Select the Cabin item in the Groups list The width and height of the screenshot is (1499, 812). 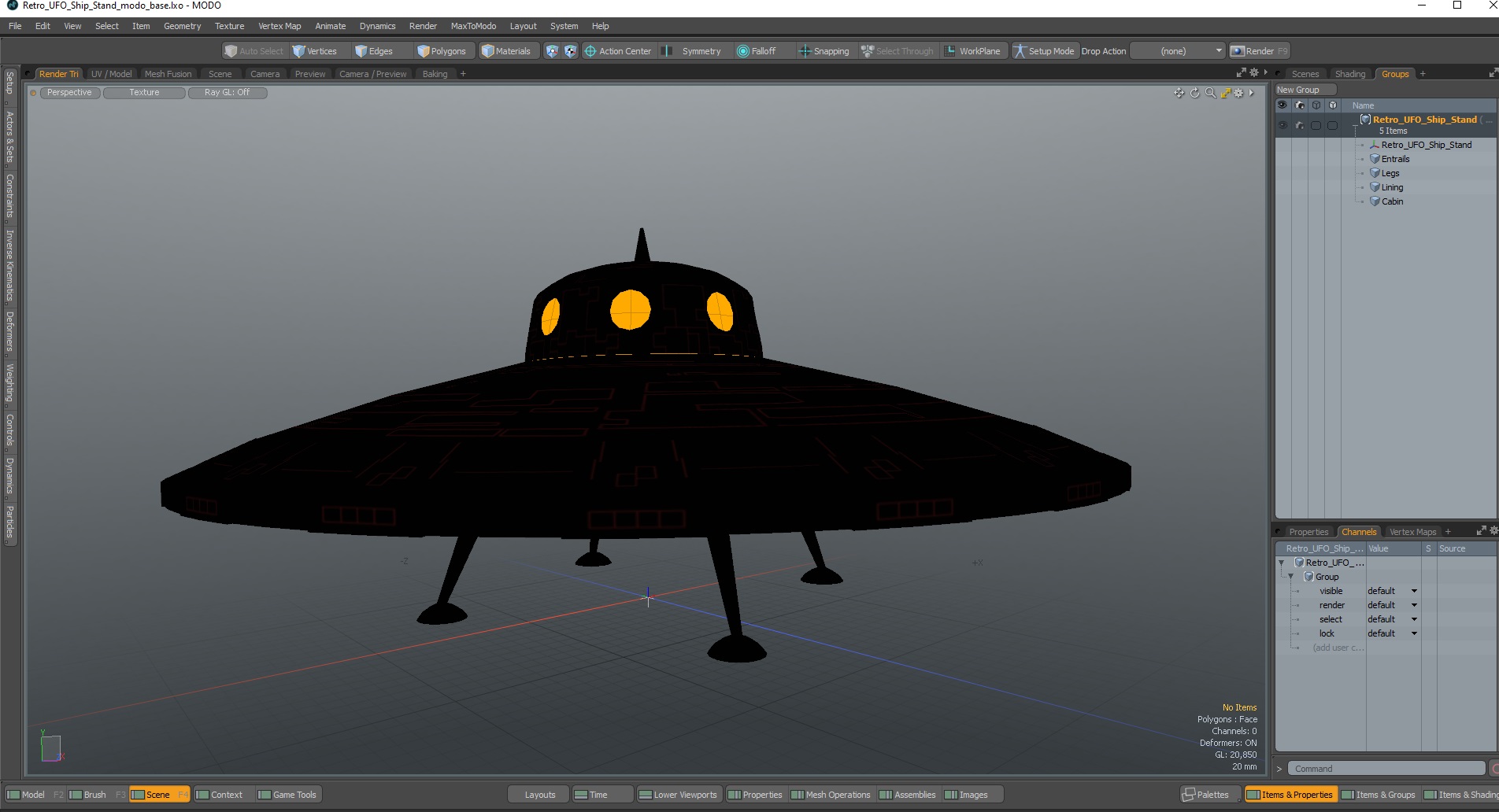(1392, 201)
